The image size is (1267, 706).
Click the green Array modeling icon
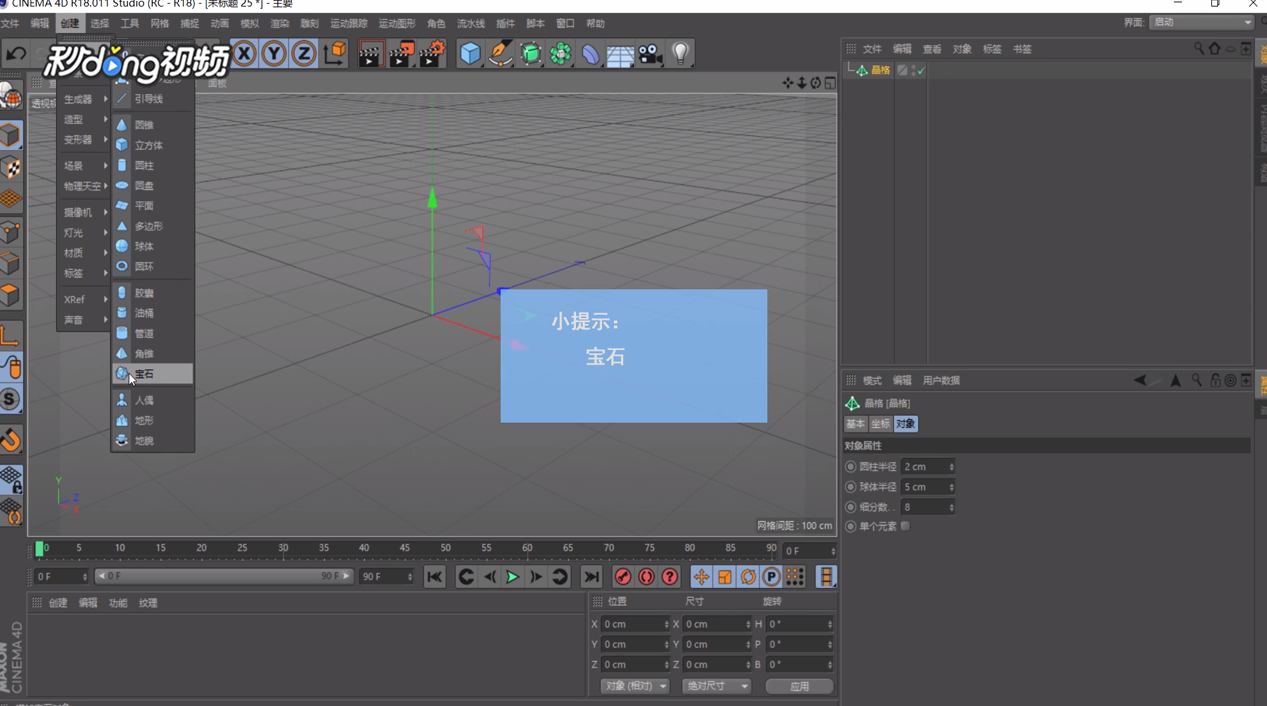pyautogui.click(x=561, y=54)
